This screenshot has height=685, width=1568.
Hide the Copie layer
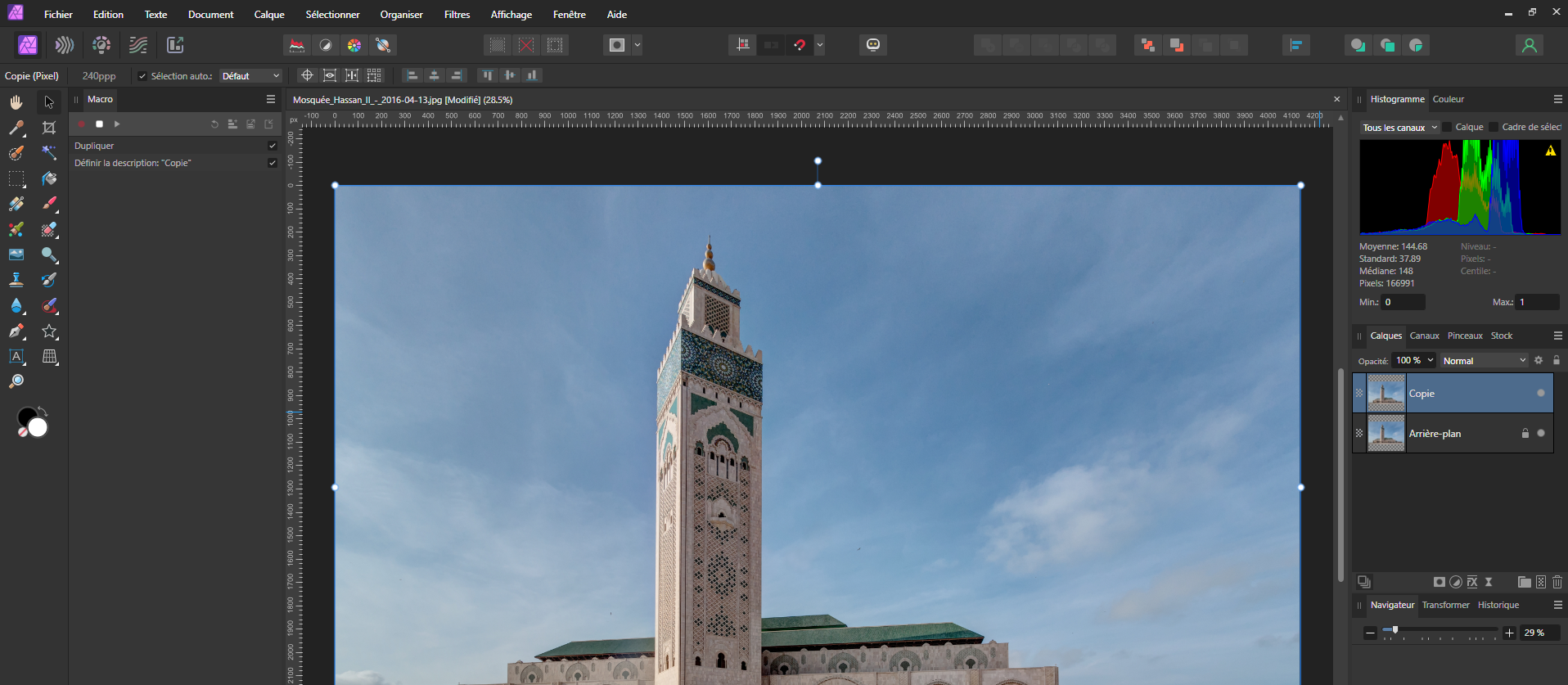click(x=1541, y=394)
